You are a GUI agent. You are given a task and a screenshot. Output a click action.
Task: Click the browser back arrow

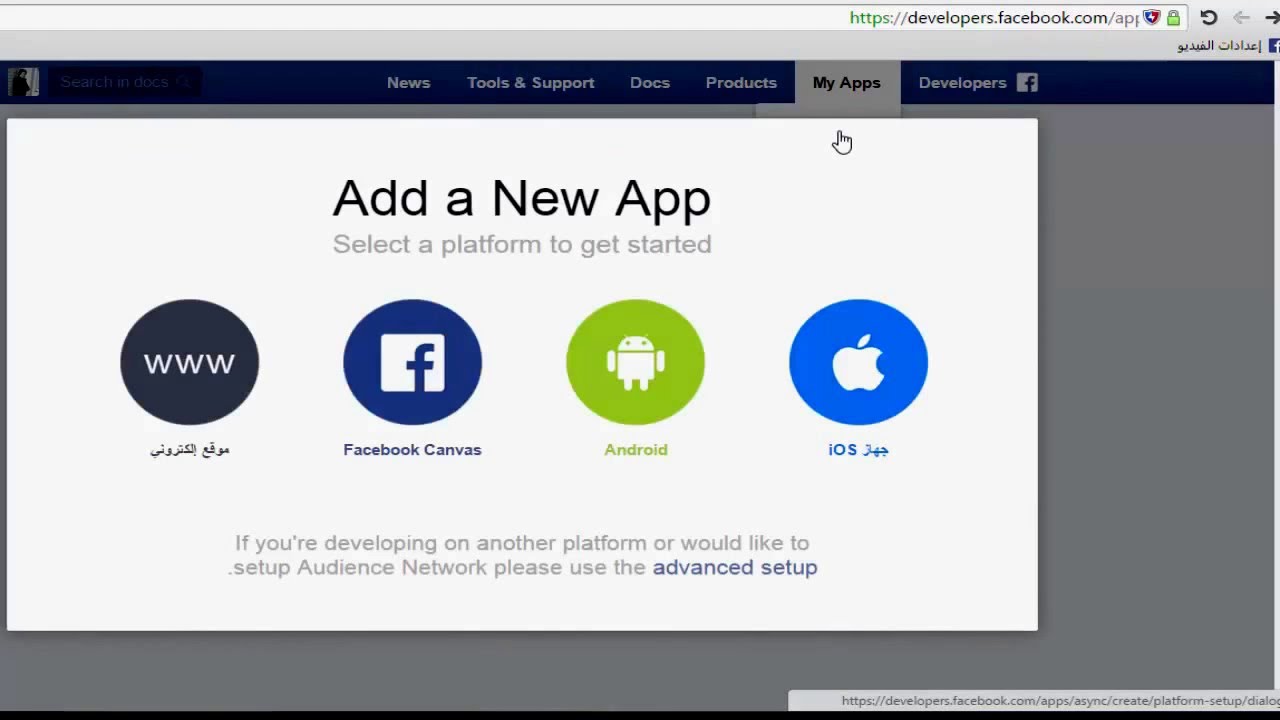1241,18
